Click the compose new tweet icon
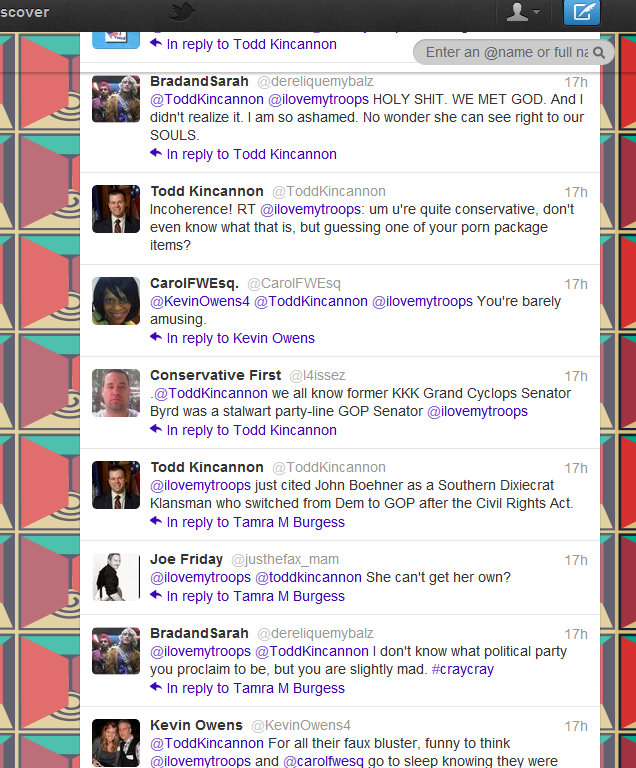This screenshot has width=636, height=768. pos(582,12)
